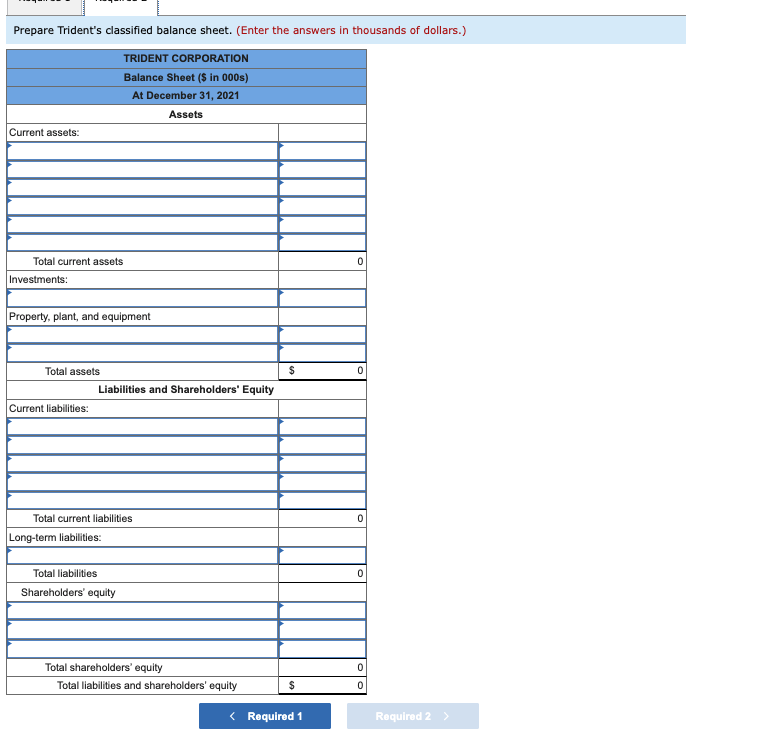
Task: Click the Total liabilities value cell
Action: (x=322, y=573)
